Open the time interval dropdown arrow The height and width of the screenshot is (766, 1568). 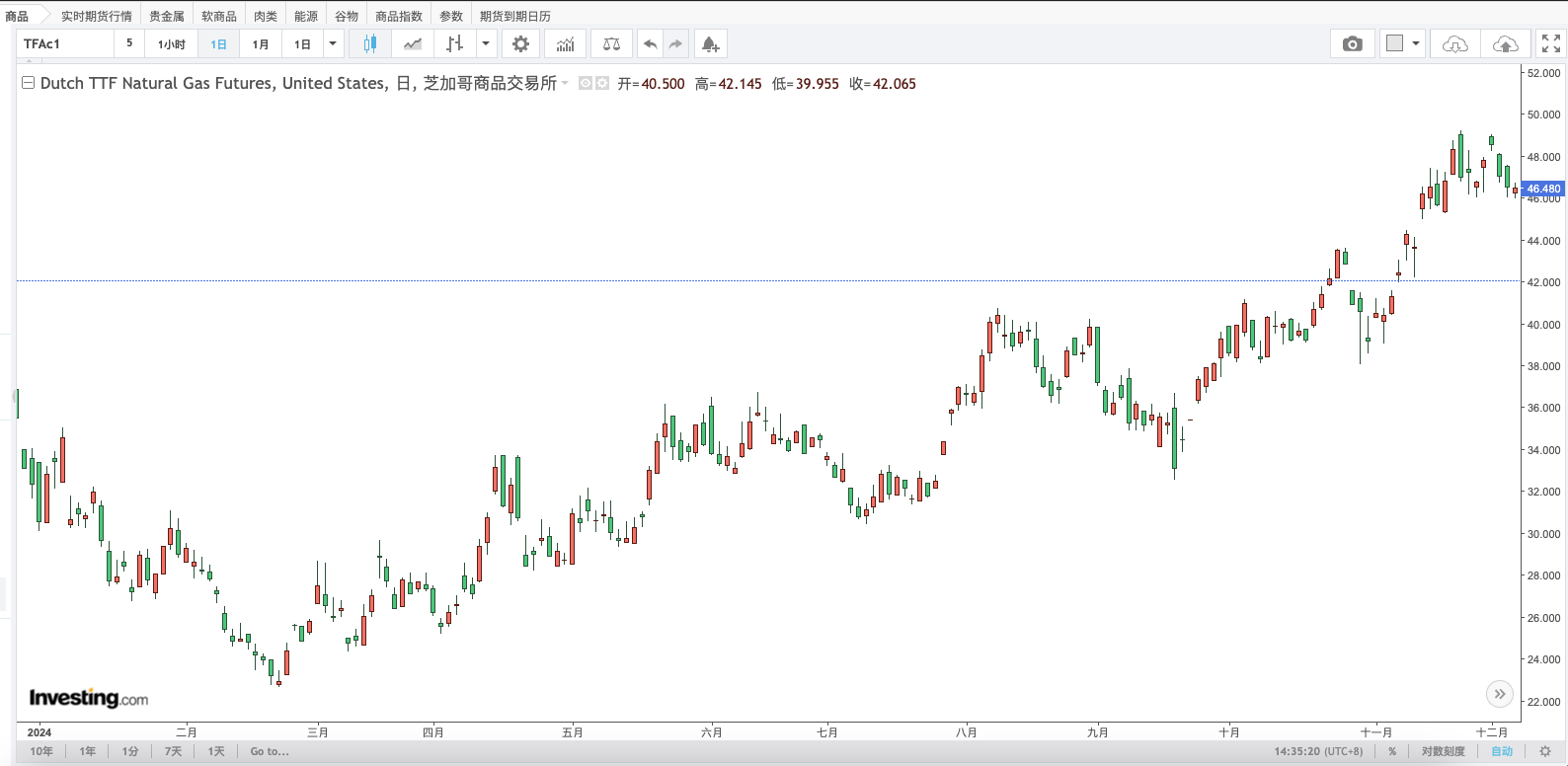tap(333, 44)
